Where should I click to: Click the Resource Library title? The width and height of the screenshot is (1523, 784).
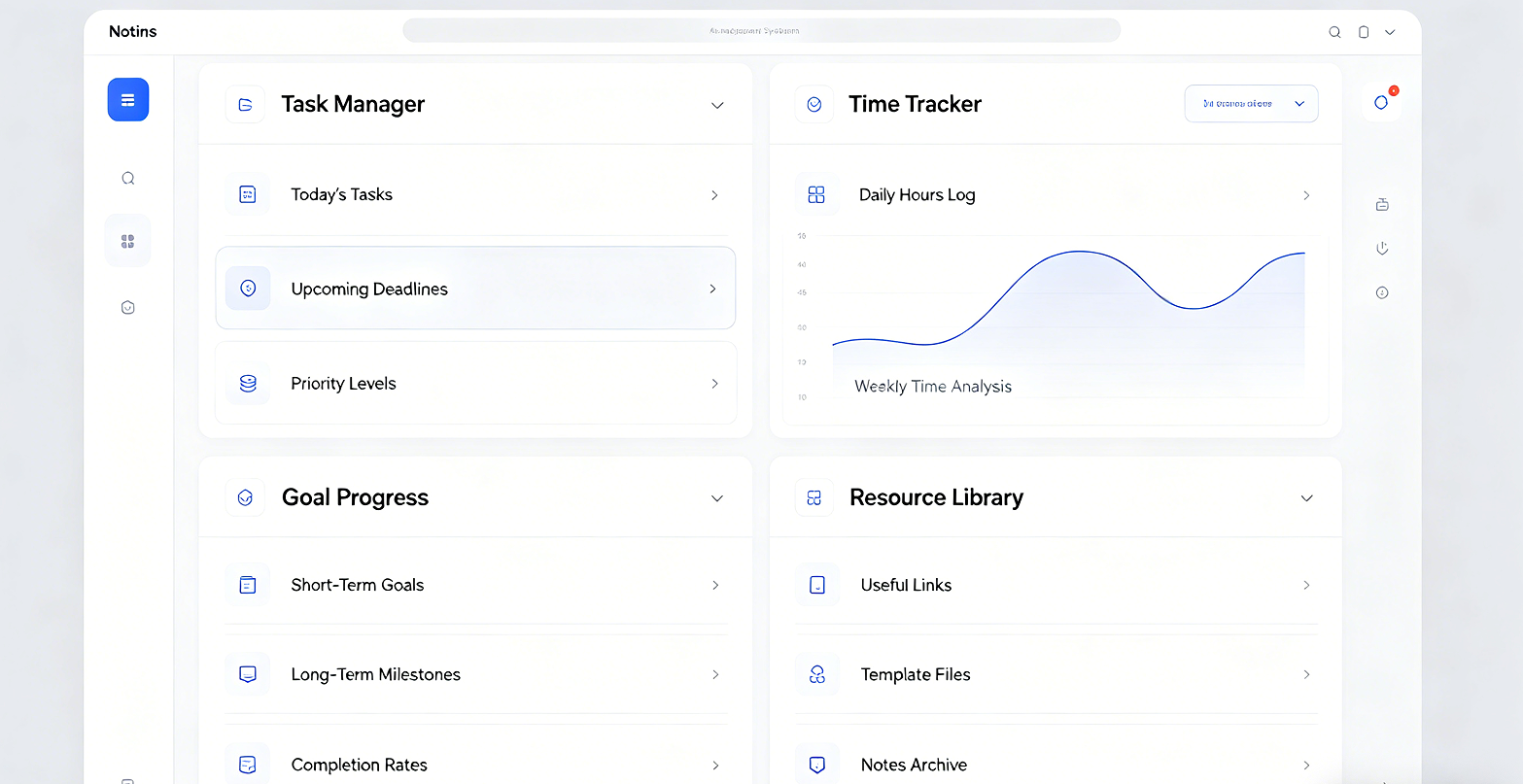click(x=936, y=497)
